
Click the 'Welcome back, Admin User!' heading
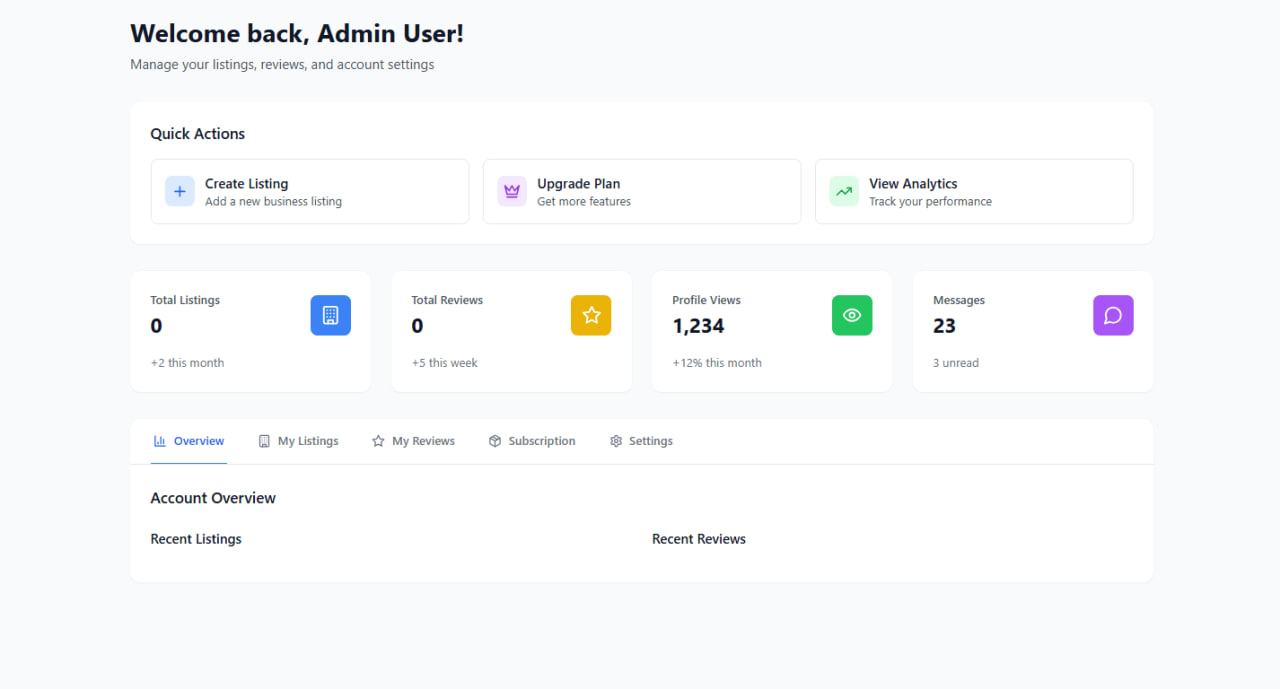[297, 34]
